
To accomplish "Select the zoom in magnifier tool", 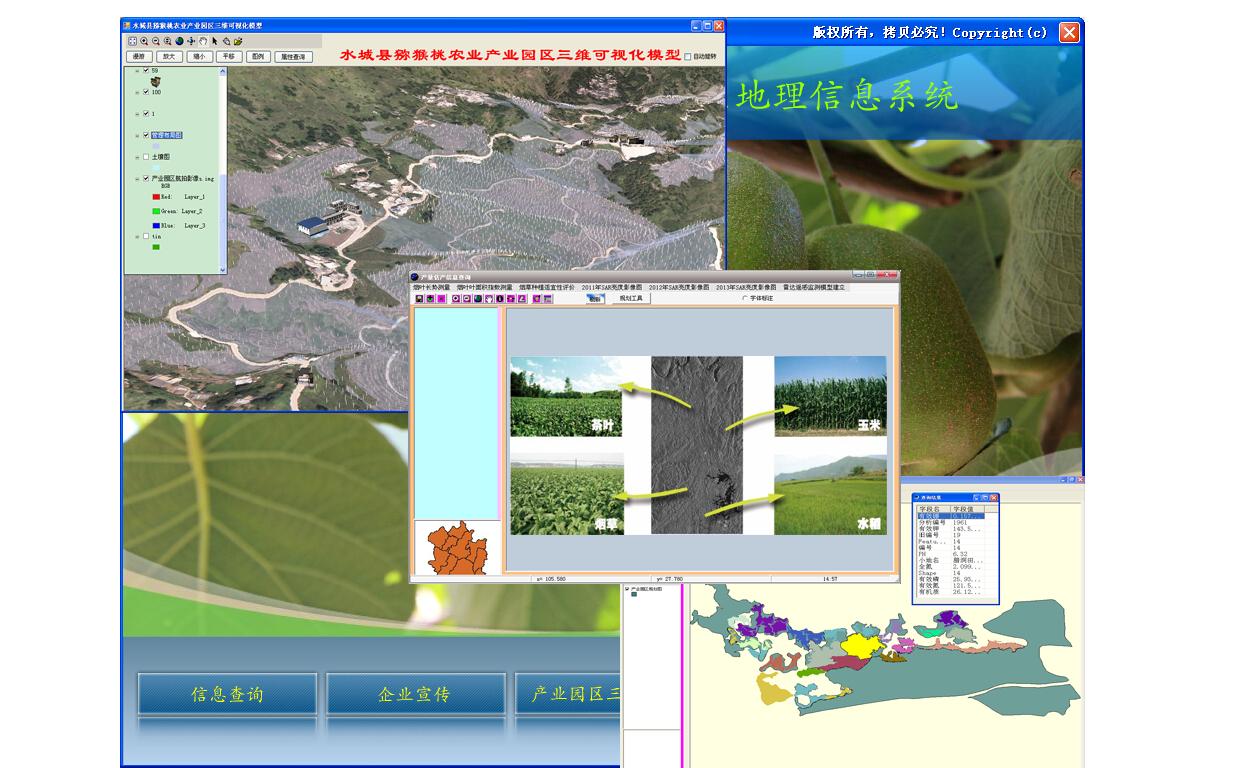I will tap(144, 41).
